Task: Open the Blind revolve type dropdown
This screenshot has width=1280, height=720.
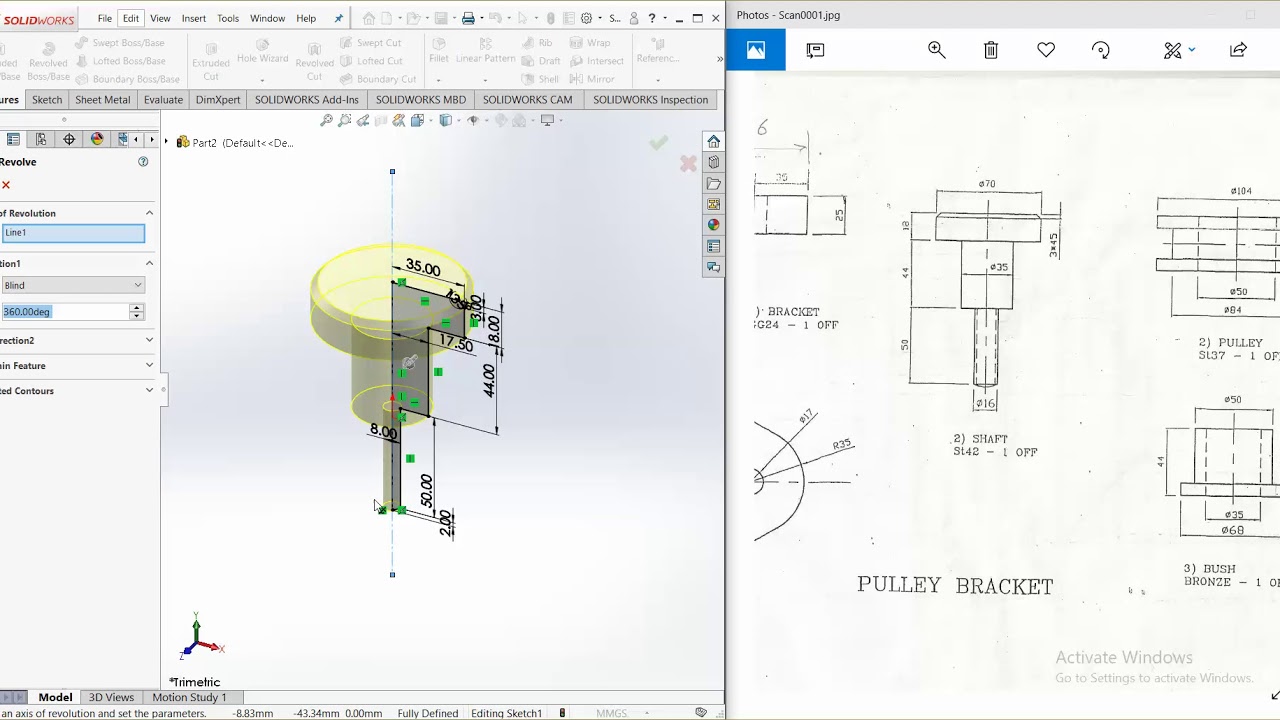Action: point(73,285)
